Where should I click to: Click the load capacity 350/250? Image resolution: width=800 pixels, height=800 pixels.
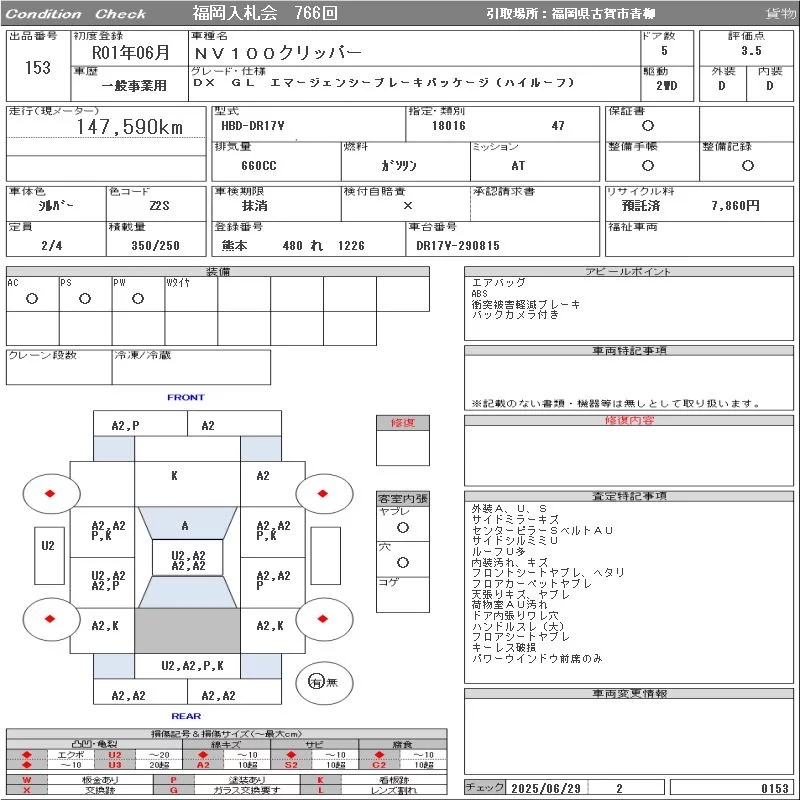[156, 245]
